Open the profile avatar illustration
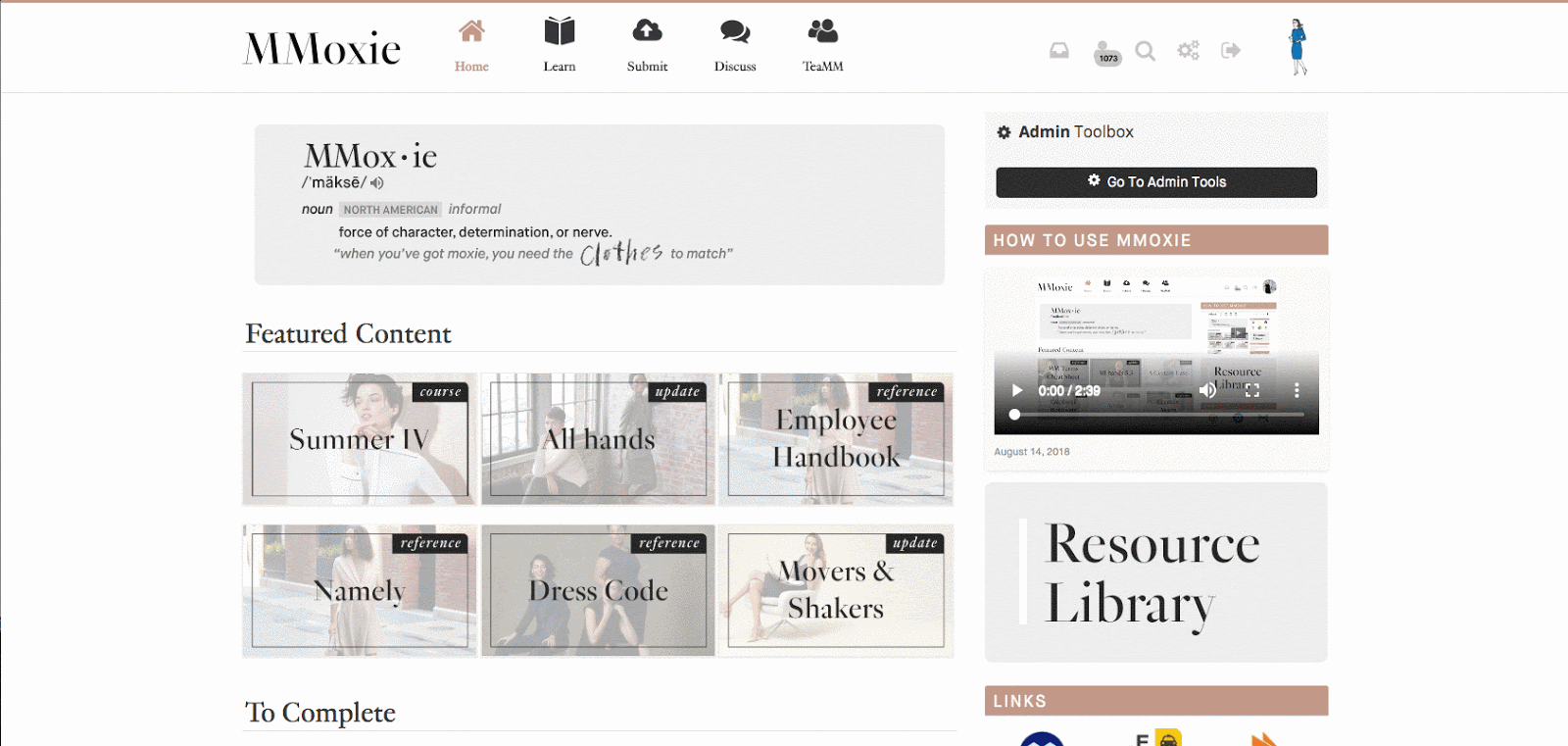The width and height of the screenshot is (1568, 746). pos(1298,47)
